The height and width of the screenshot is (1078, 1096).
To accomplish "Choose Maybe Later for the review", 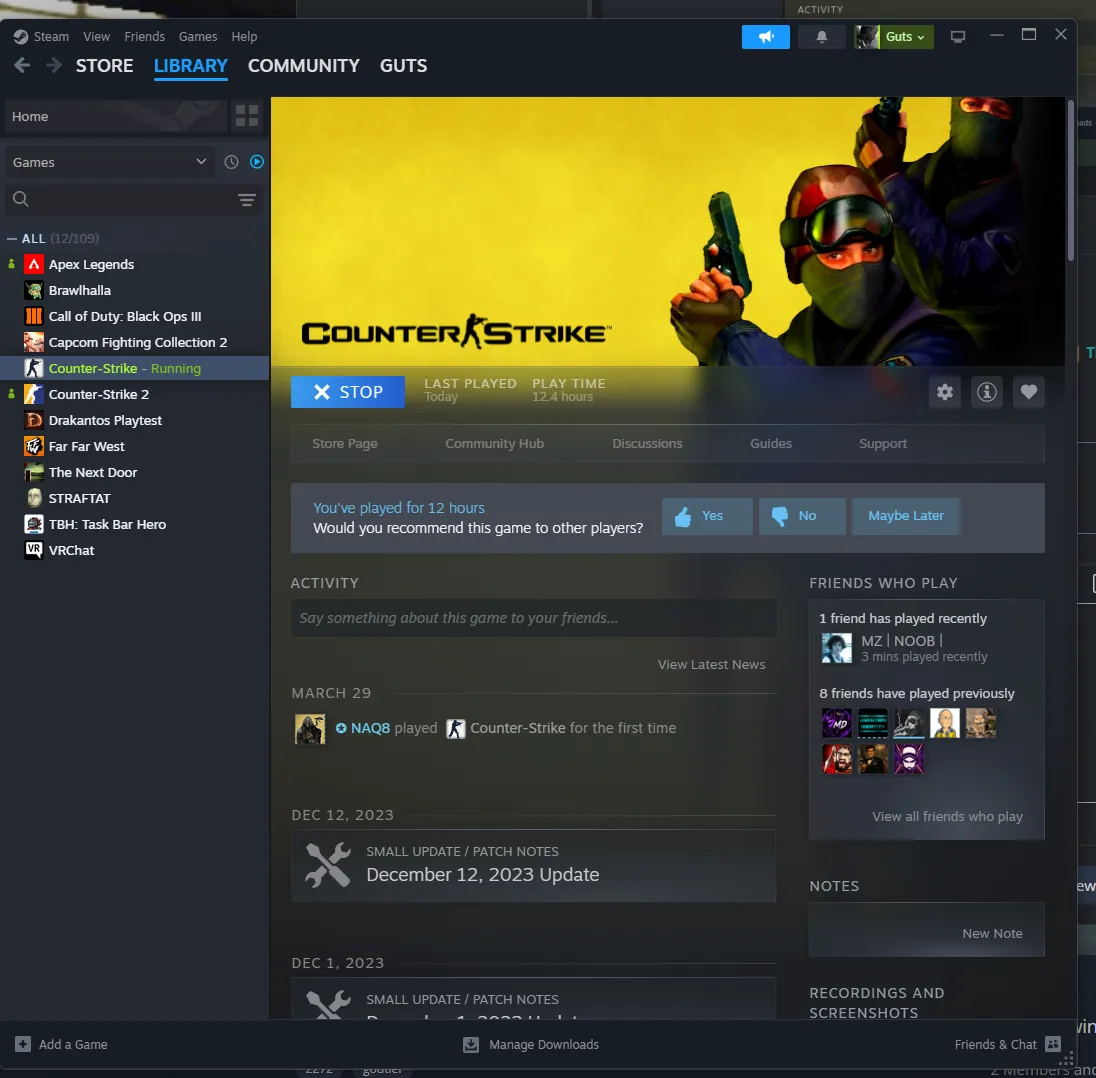I will 906,516.
